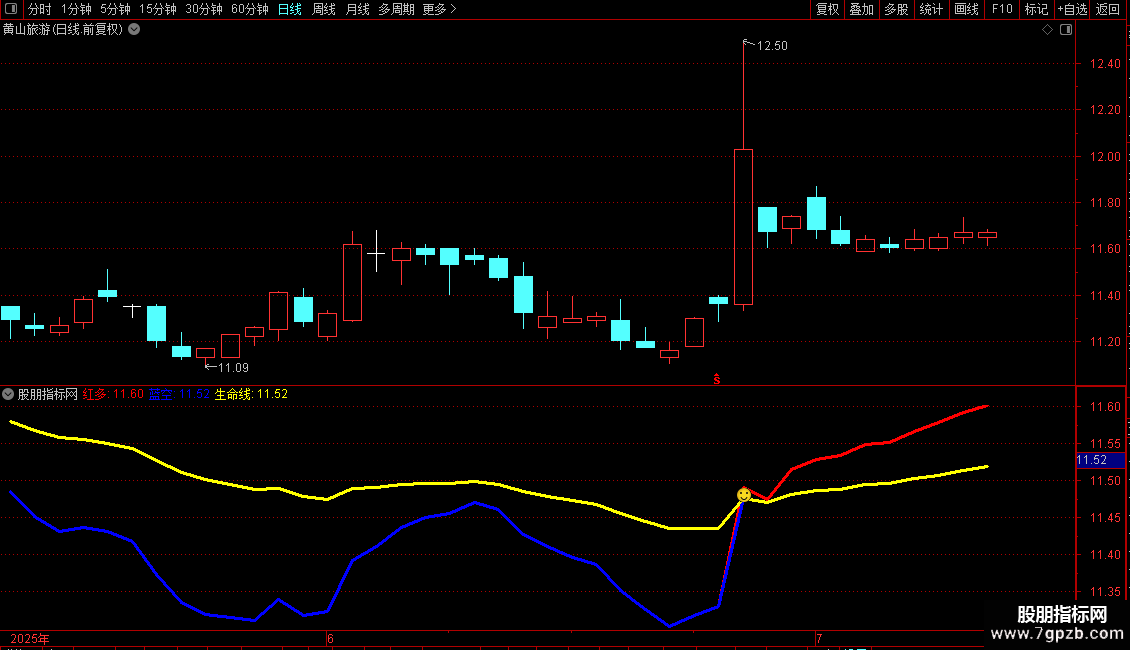Click the 统计 statistics button
Image resolution: width=1130 pixels, height=650 pixels.
(931, 9)
